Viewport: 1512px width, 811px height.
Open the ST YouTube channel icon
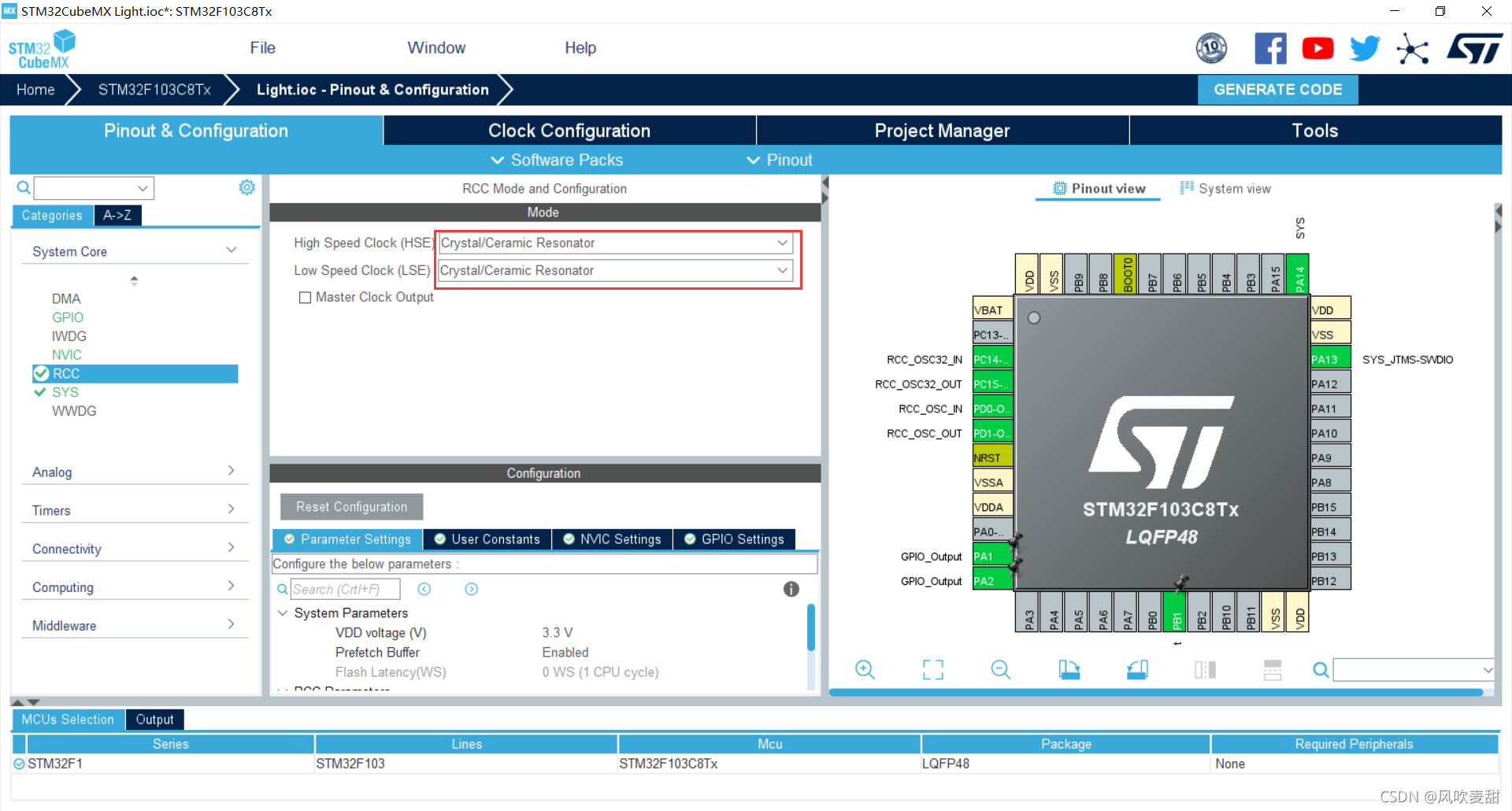[1317, 49]
